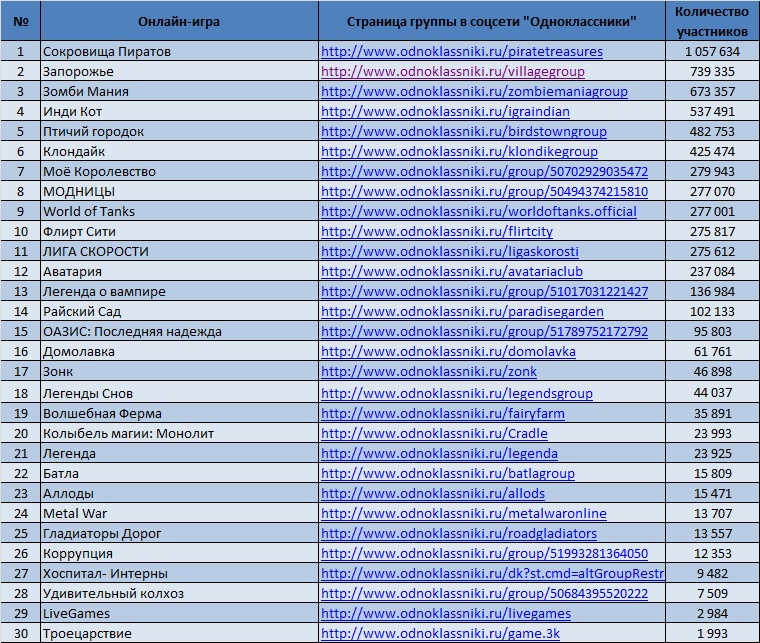Screen dimensions: 760x643
Task: Click the participant count '9 482'
Action: coord(712,573)
